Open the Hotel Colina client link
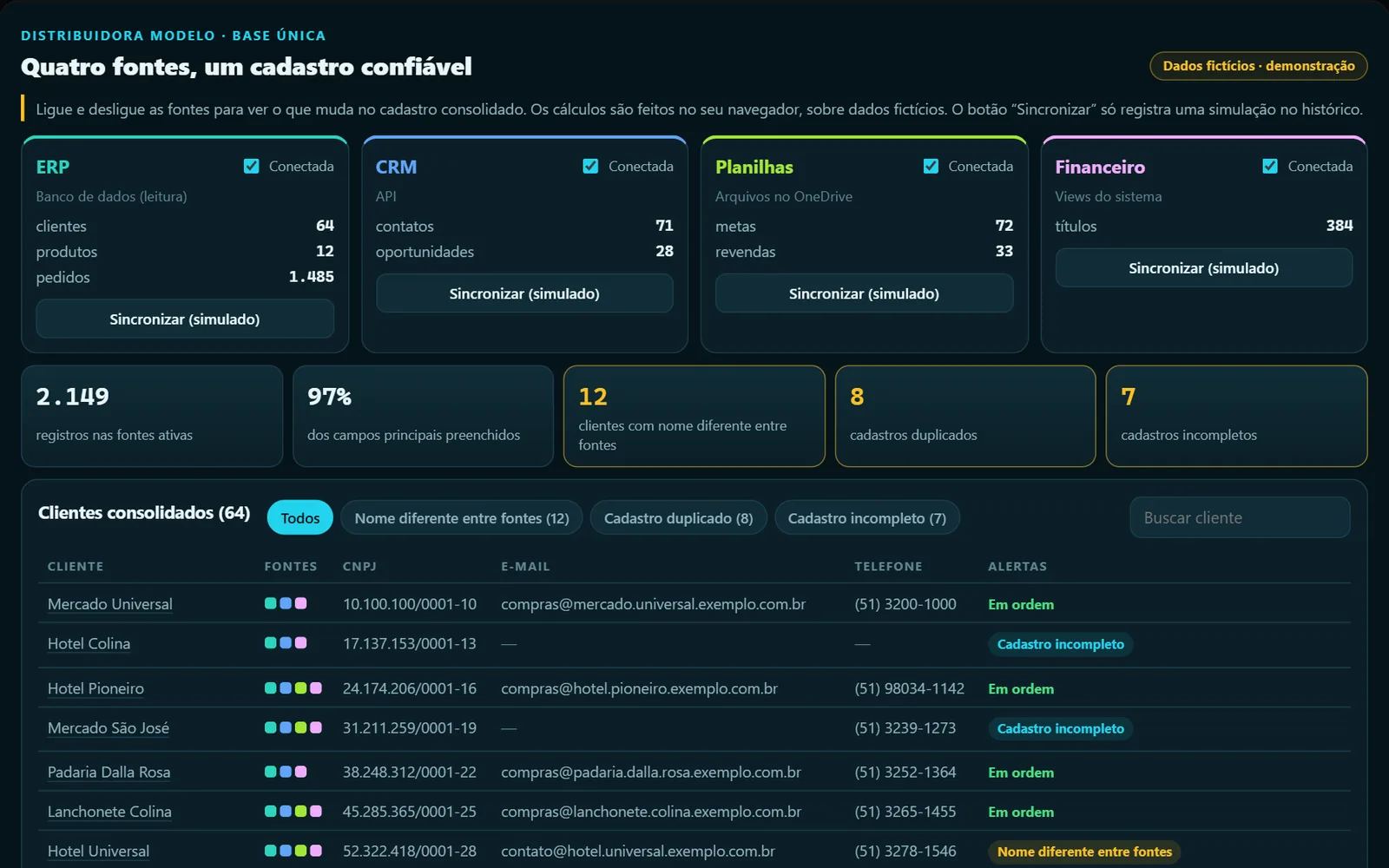The width and height of the screenshot is (1389, 868). (x=89, y=644)
